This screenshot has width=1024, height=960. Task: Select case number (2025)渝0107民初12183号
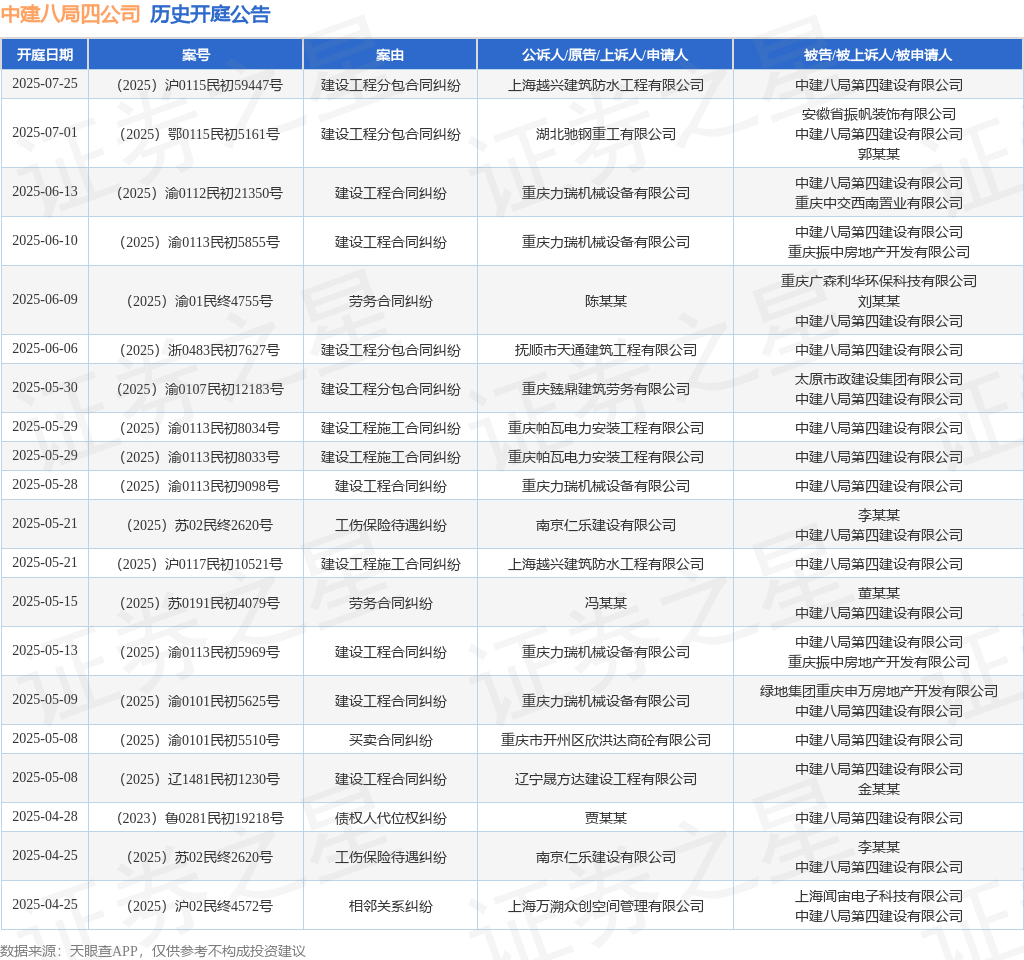tap(199, 389)
